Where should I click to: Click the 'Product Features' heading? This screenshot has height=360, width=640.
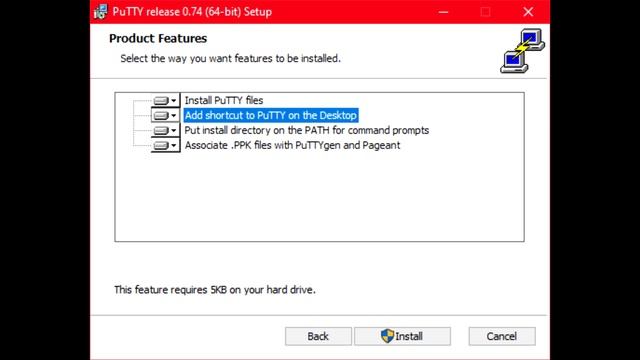pos(158,38)
